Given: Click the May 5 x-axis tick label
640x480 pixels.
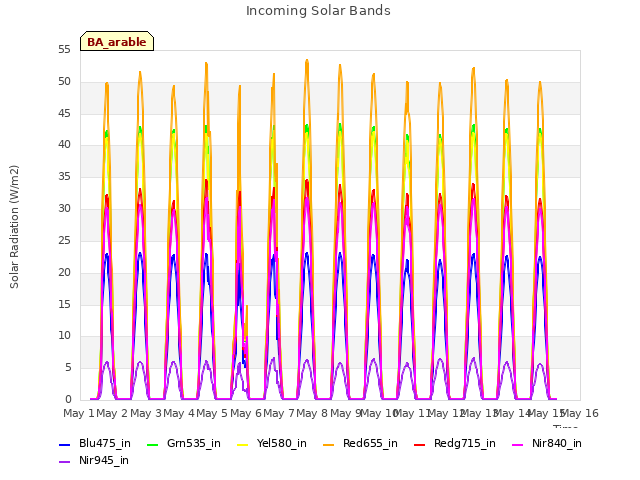Looking at the screenshot, I should (x=212, y=413).
